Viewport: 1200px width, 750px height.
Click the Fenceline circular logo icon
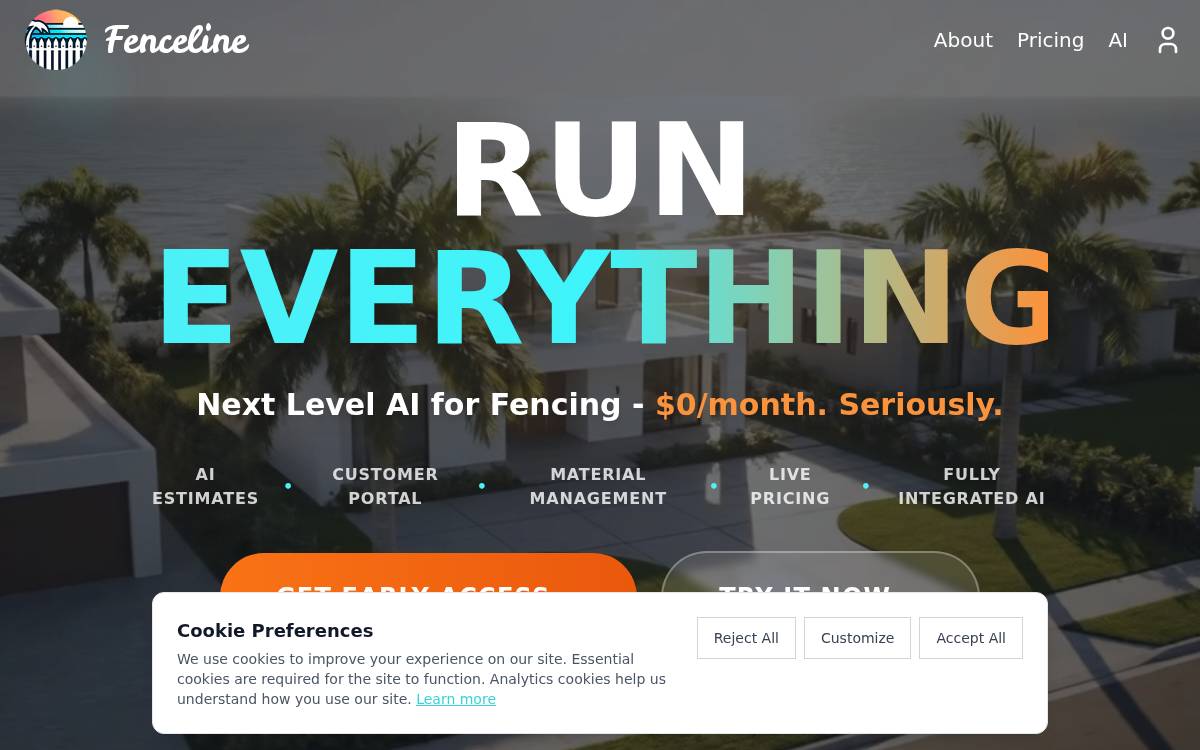56,40
